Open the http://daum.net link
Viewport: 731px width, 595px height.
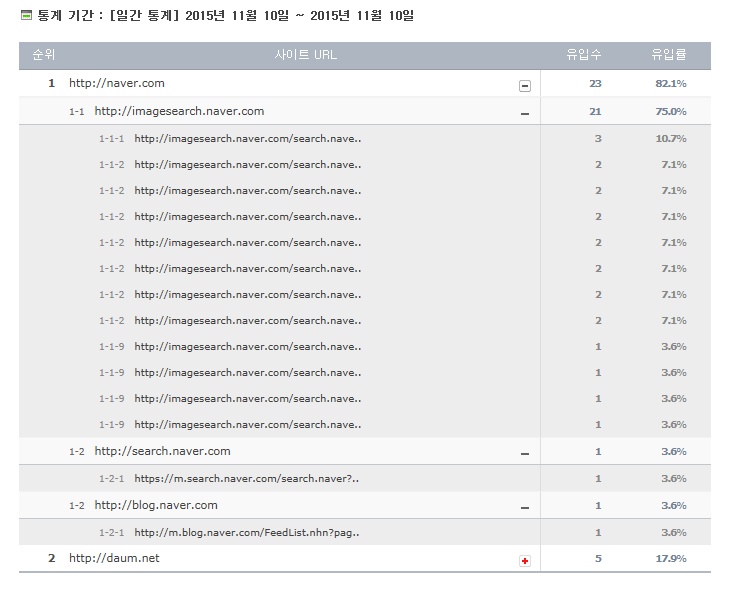[114, 558]
